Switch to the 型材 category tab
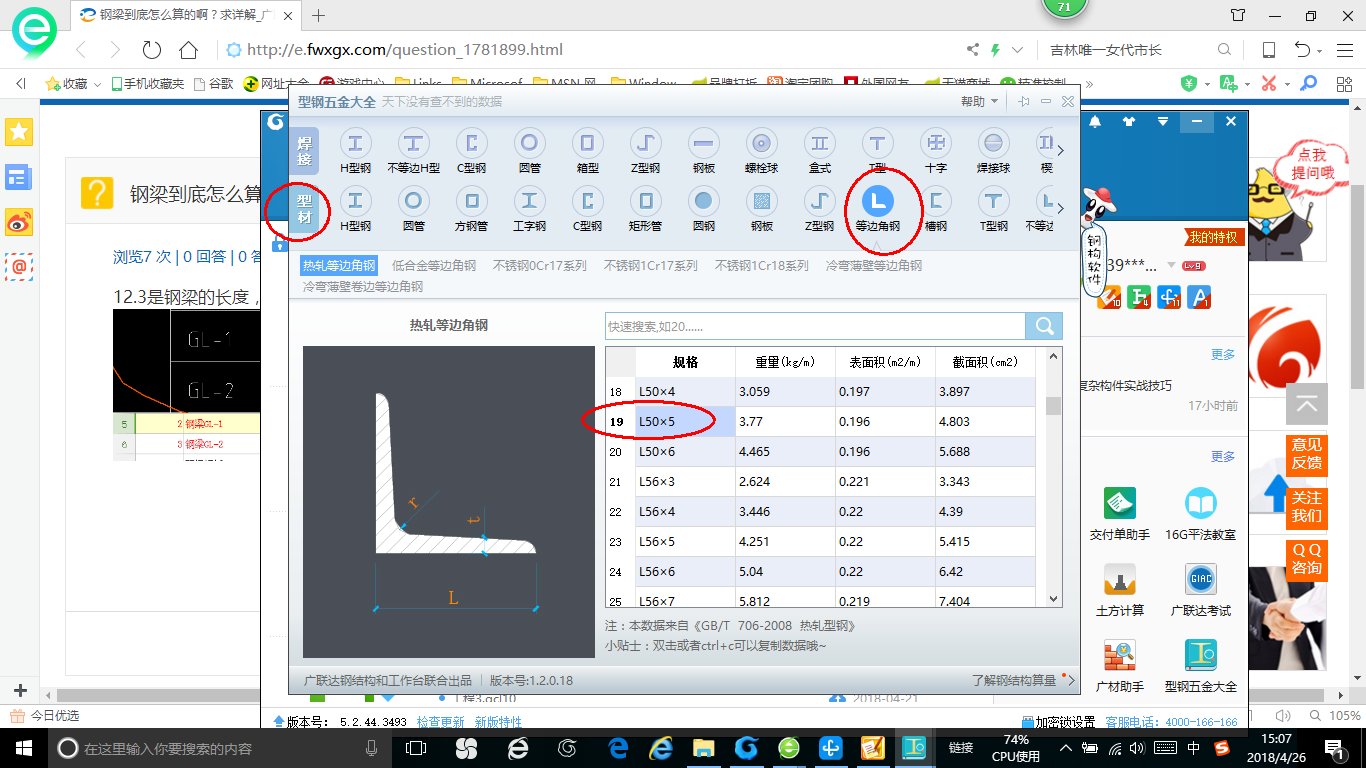 pos(305,209)
